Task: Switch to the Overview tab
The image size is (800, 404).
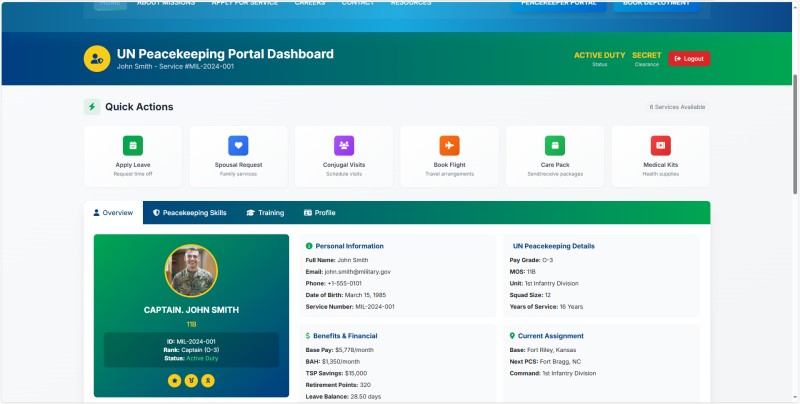Action: tap(113, 213)
